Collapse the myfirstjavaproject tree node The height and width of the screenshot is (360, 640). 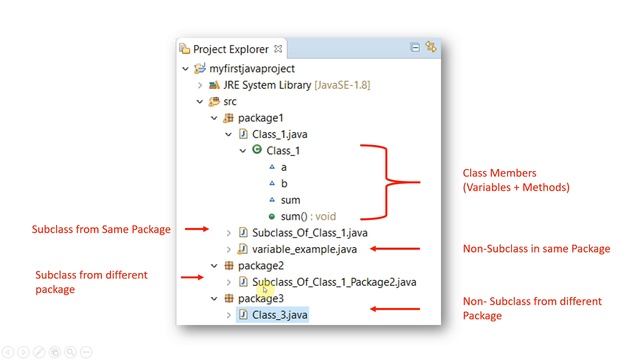click(x=185, y=69)
